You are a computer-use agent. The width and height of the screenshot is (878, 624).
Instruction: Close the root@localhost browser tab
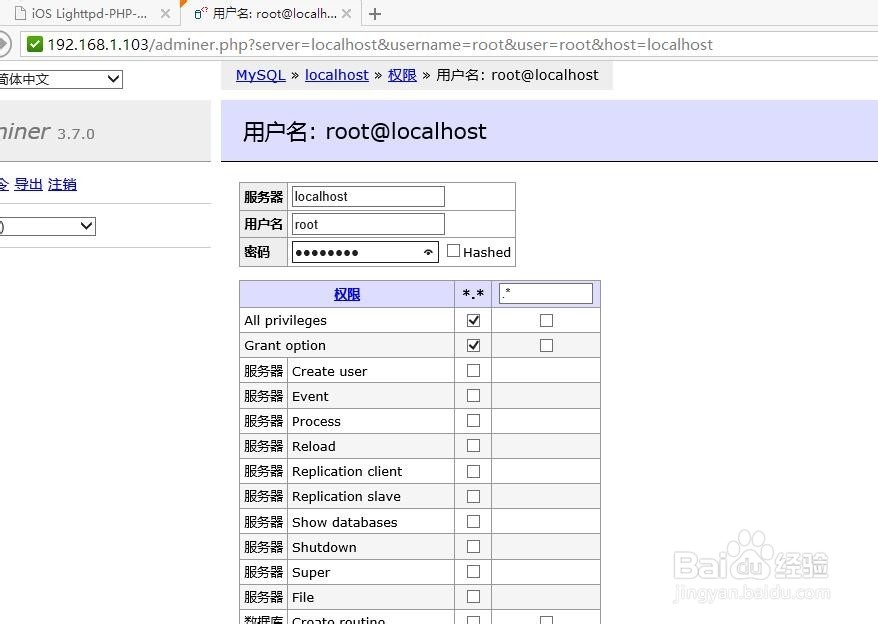click(347, 13)
